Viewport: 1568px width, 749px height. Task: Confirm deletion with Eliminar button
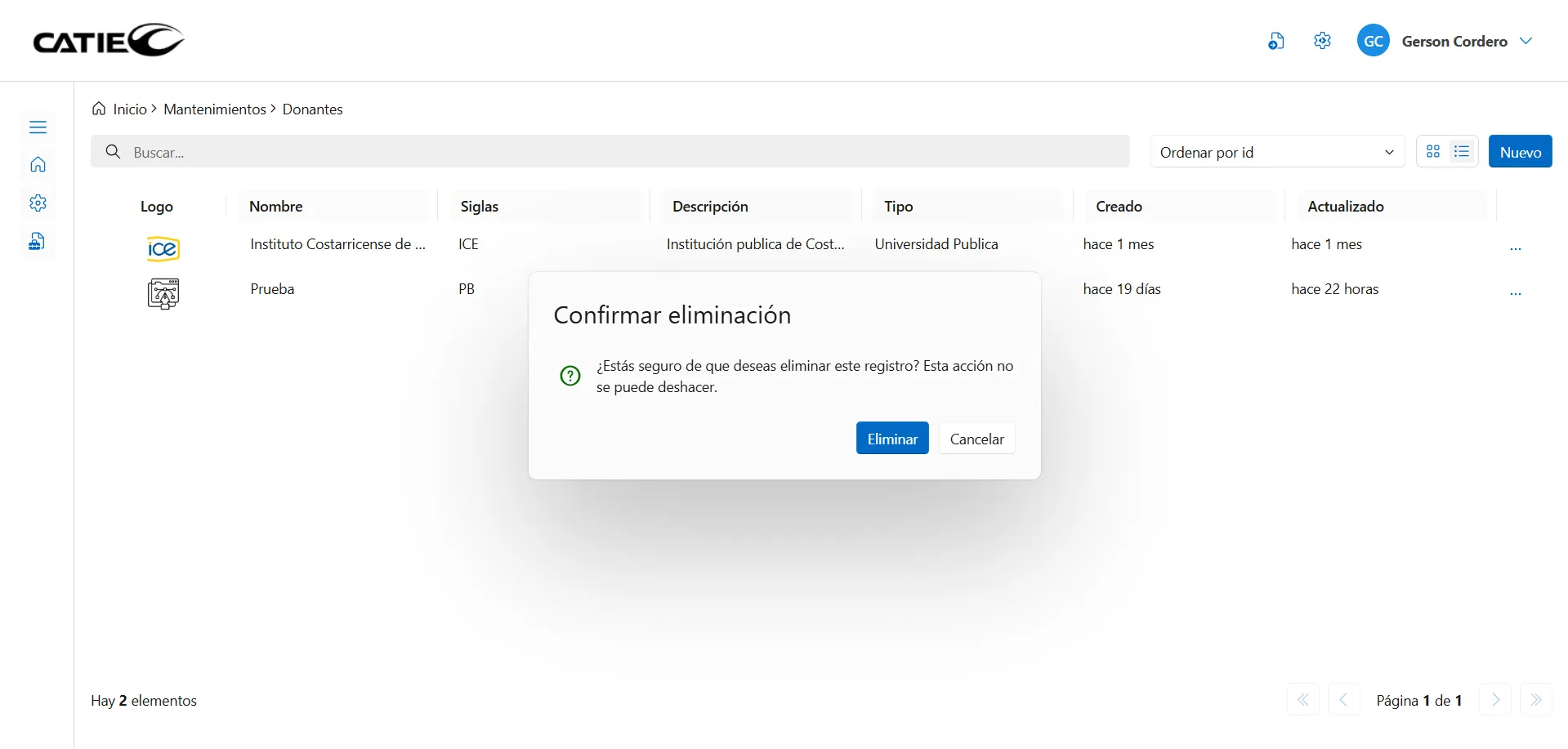coord(891,439)
